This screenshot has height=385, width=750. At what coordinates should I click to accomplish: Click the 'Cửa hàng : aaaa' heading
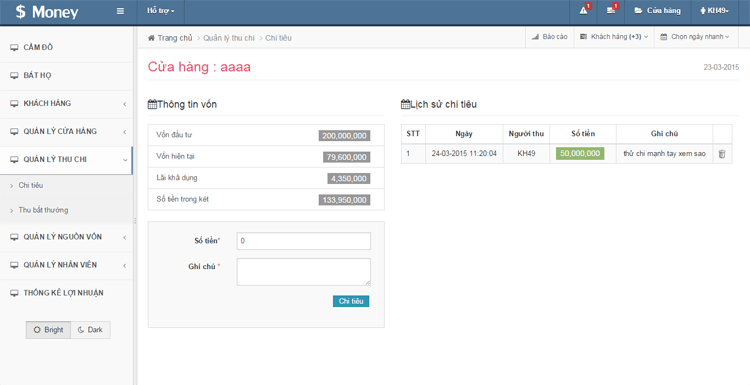(199, 67)
